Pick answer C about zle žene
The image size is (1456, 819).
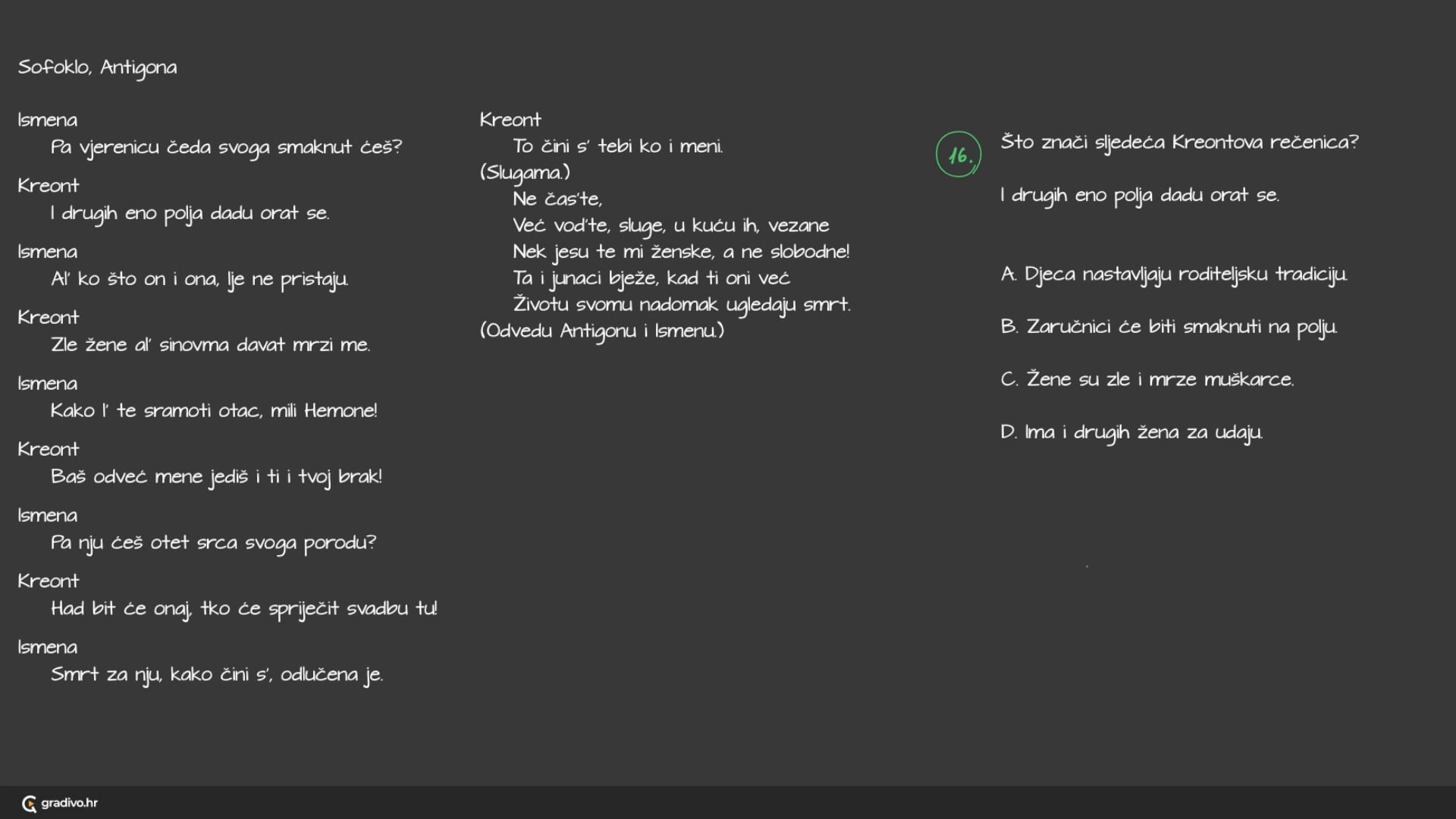coord(1147,379)
